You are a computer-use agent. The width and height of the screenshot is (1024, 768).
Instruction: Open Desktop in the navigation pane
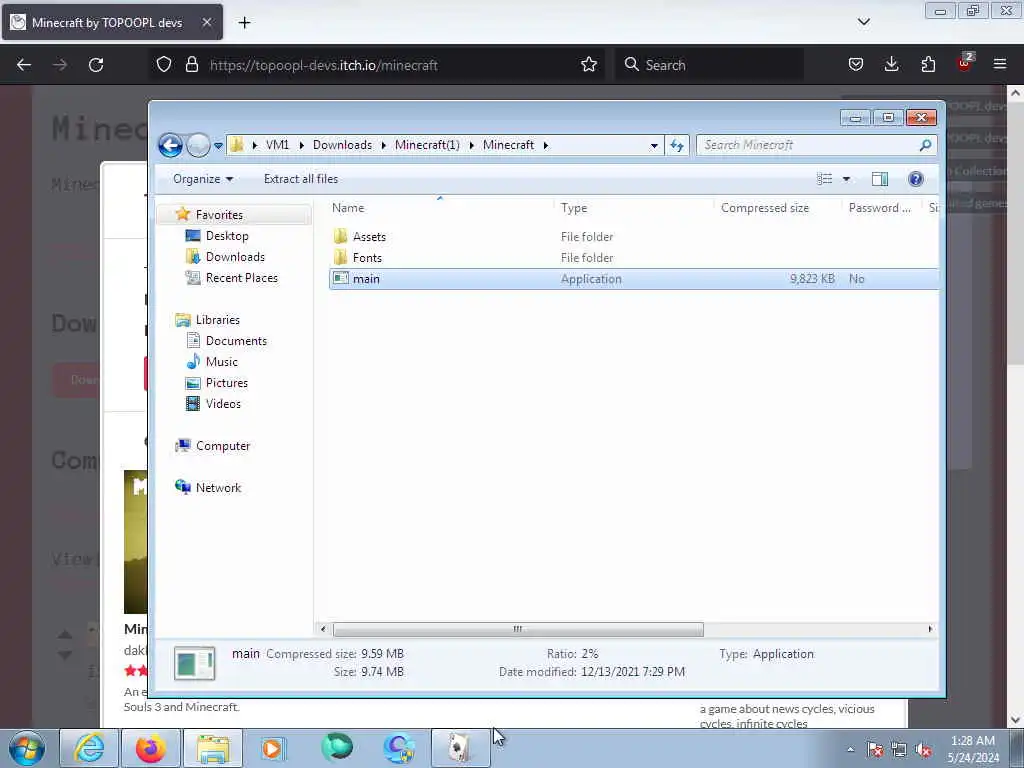[227, 236]
